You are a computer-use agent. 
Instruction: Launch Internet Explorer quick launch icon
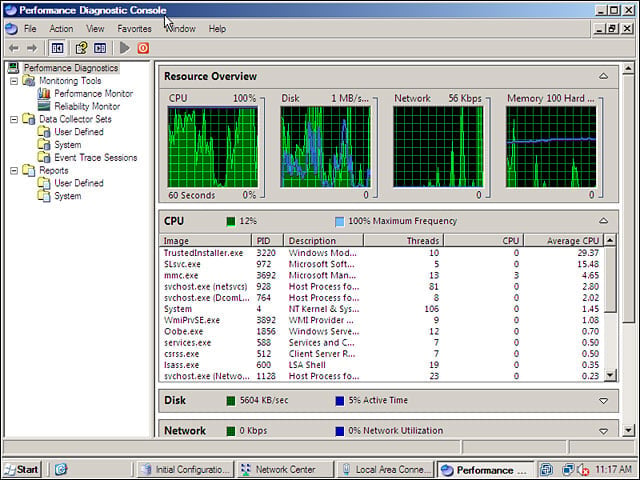tap(61, 469)
